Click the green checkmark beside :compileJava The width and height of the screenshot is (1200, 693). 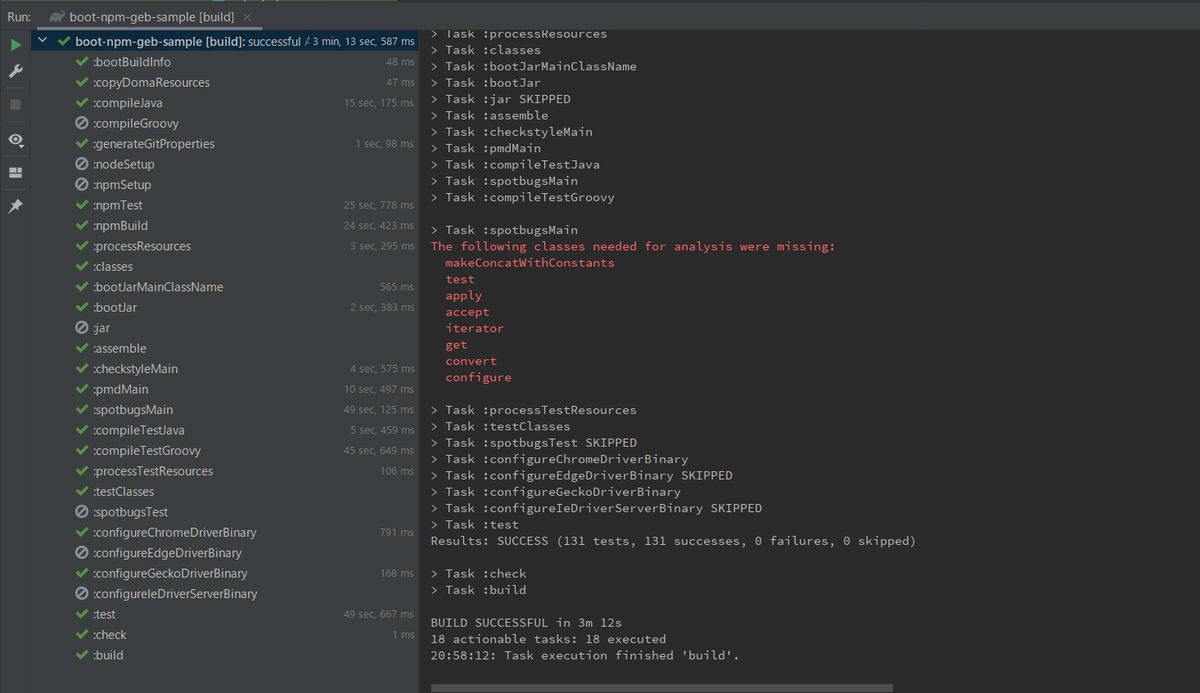click(x=83, y=103)
